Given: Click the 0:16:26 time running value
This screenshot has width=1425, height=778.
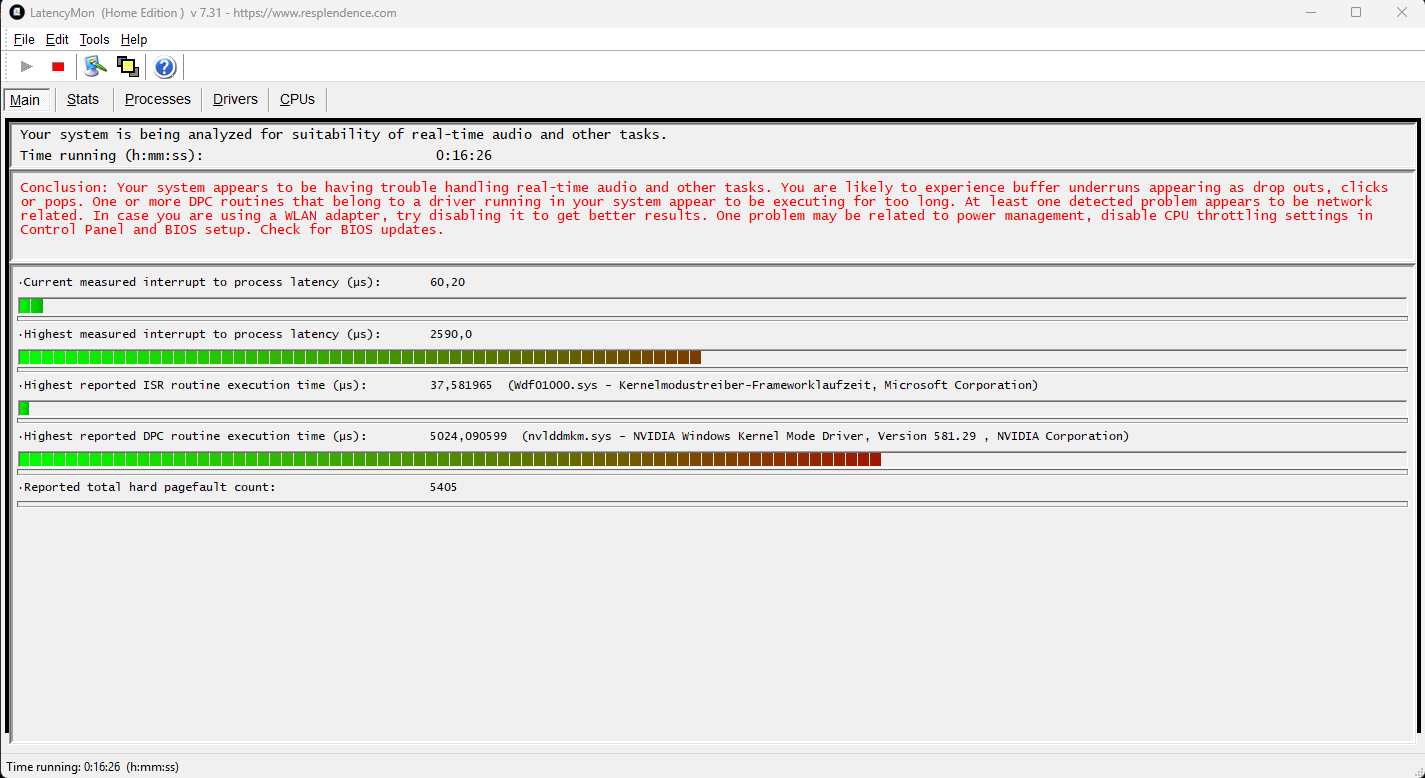Looking at the screenshot, I should pyautogui.click(x=464, y=156).
